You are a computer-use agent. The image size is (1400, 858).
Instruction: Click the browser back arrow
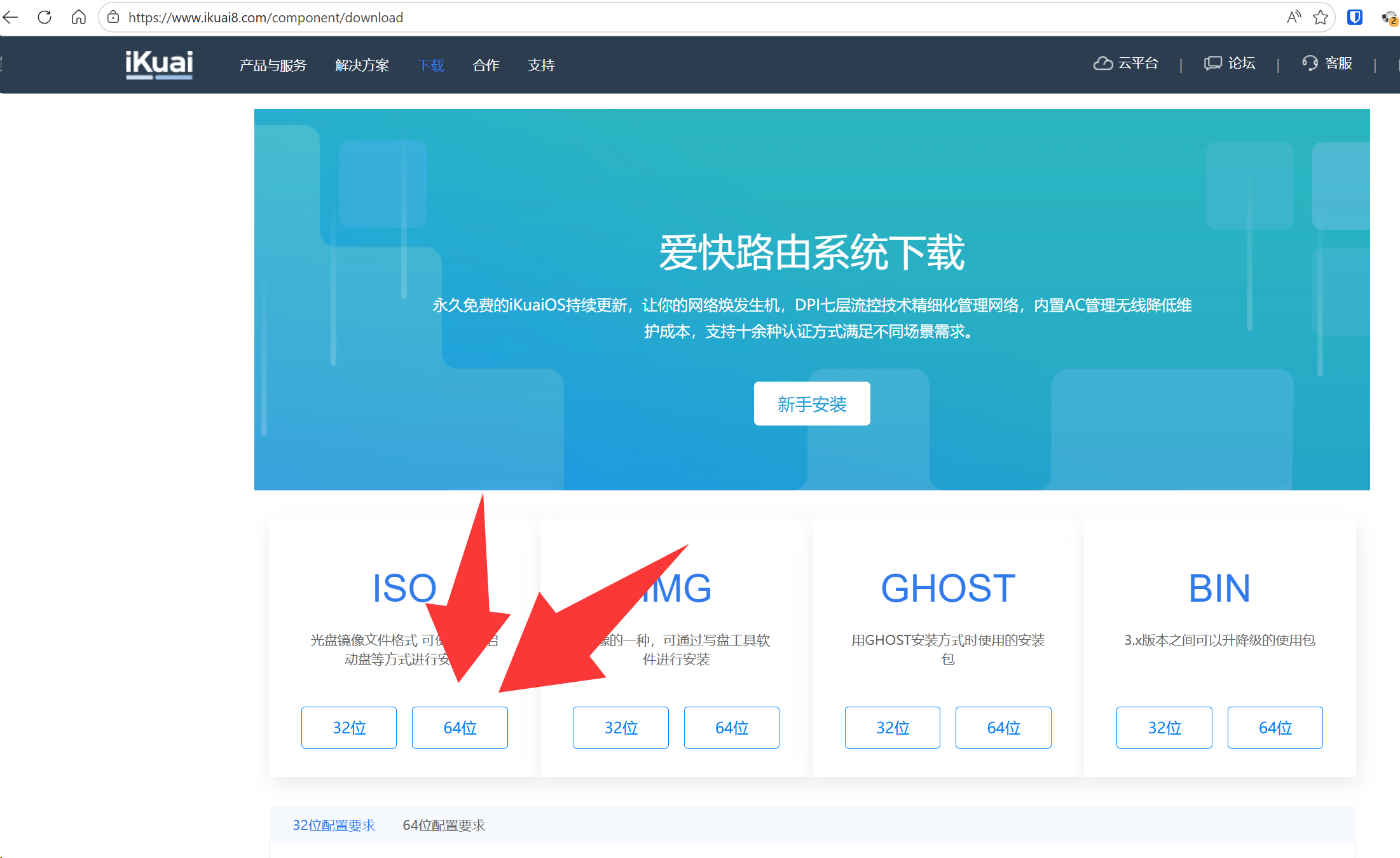tap(11, 17)
